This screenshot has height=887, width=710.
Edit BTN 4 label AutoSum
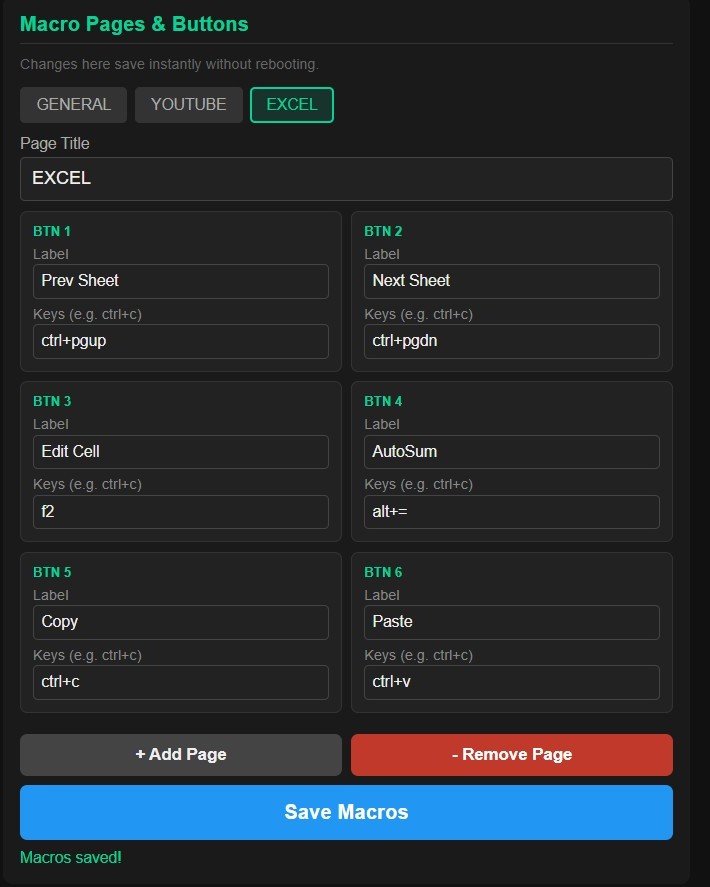pyautogui.click(x=512, y=451)
